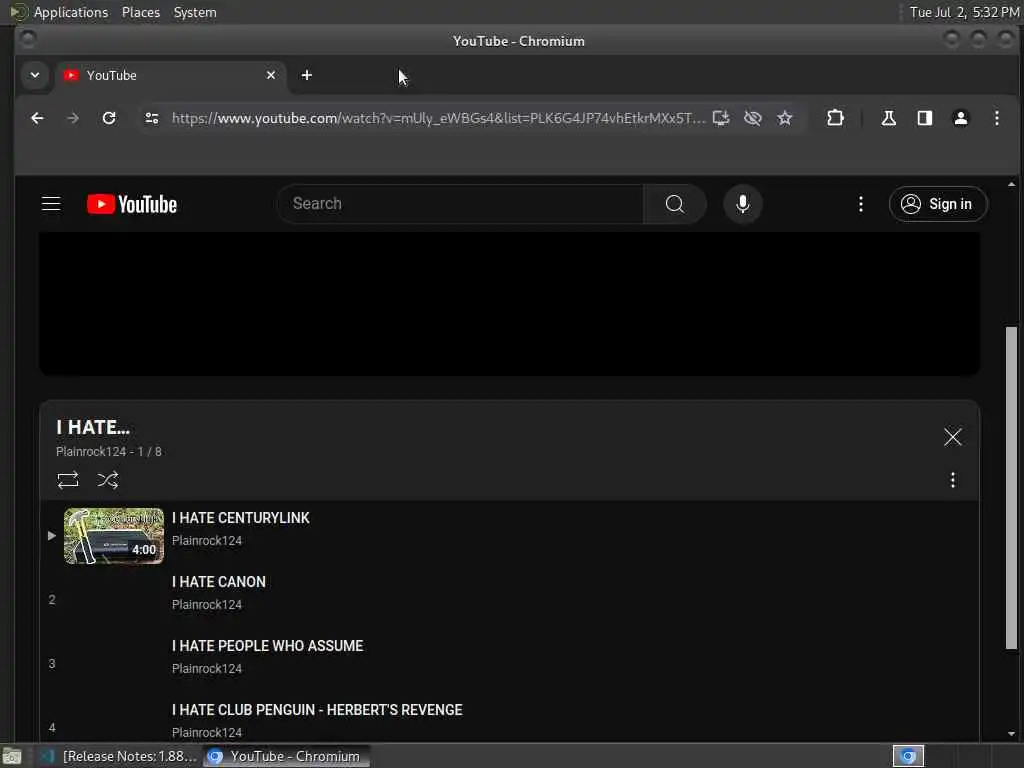Open Chrome Labs flask icon

tap(888, 118)
